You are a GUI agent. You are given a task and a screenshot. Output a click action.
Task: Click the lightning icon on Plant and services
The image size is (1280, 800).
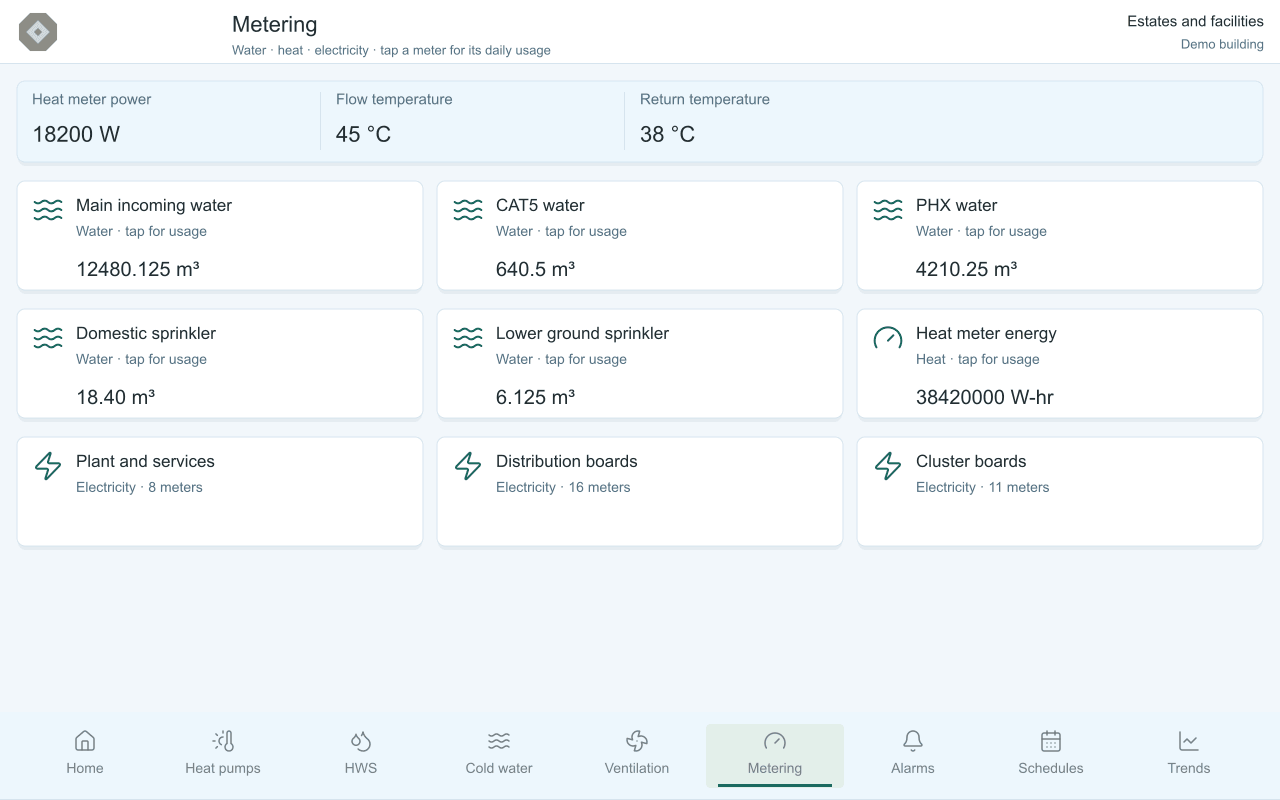coord(48,466)
